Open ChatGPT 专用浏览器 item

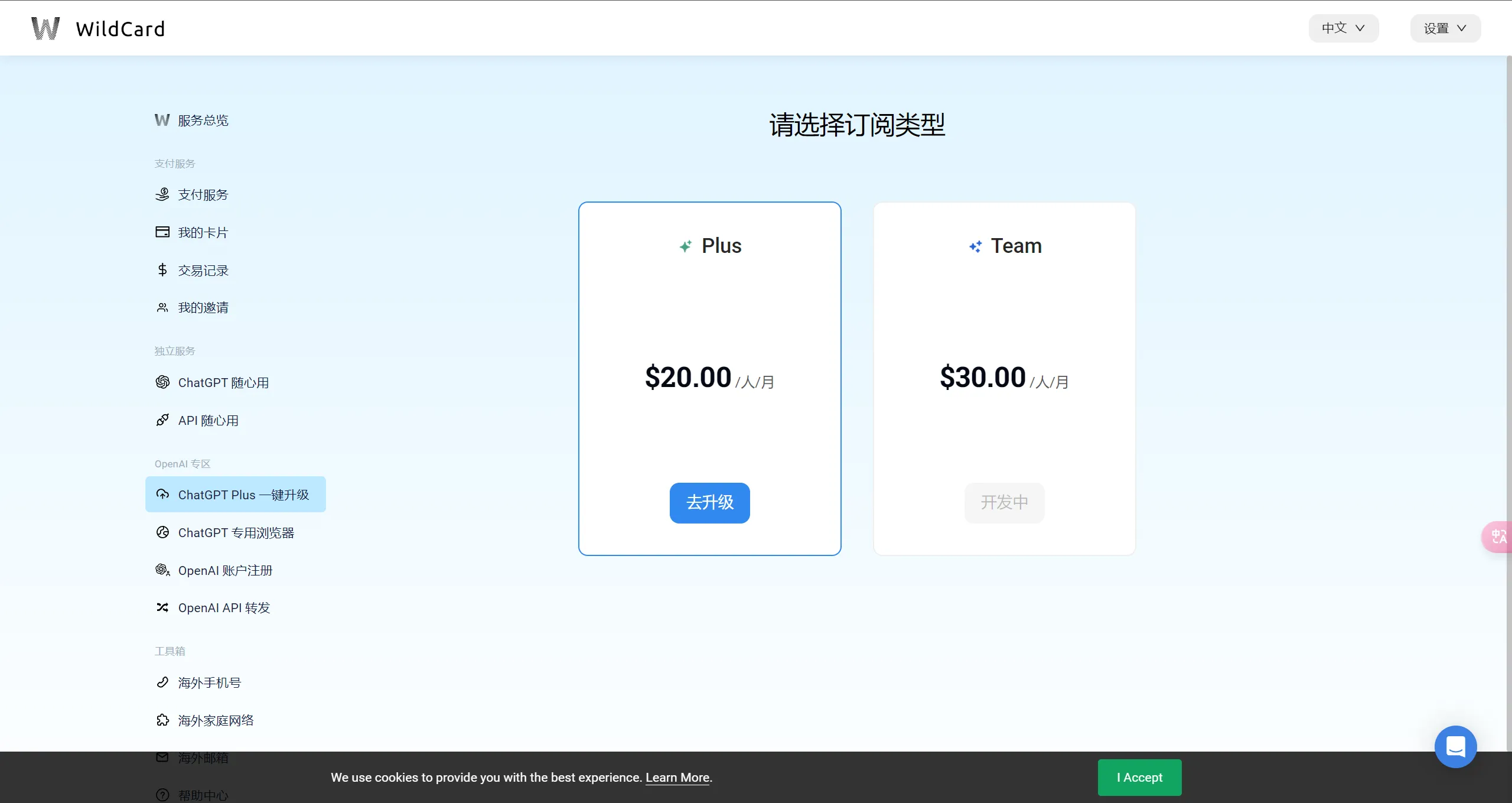pyautogui.click(x=236, y=532)
